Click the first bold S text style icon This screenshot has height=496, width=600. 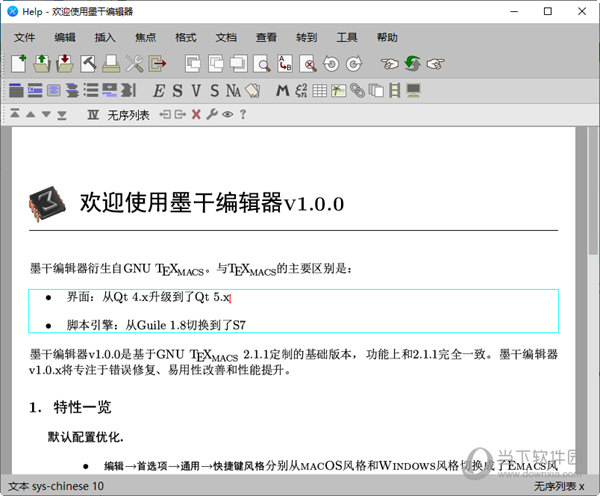pyautogui.click(x=177, y=91)
